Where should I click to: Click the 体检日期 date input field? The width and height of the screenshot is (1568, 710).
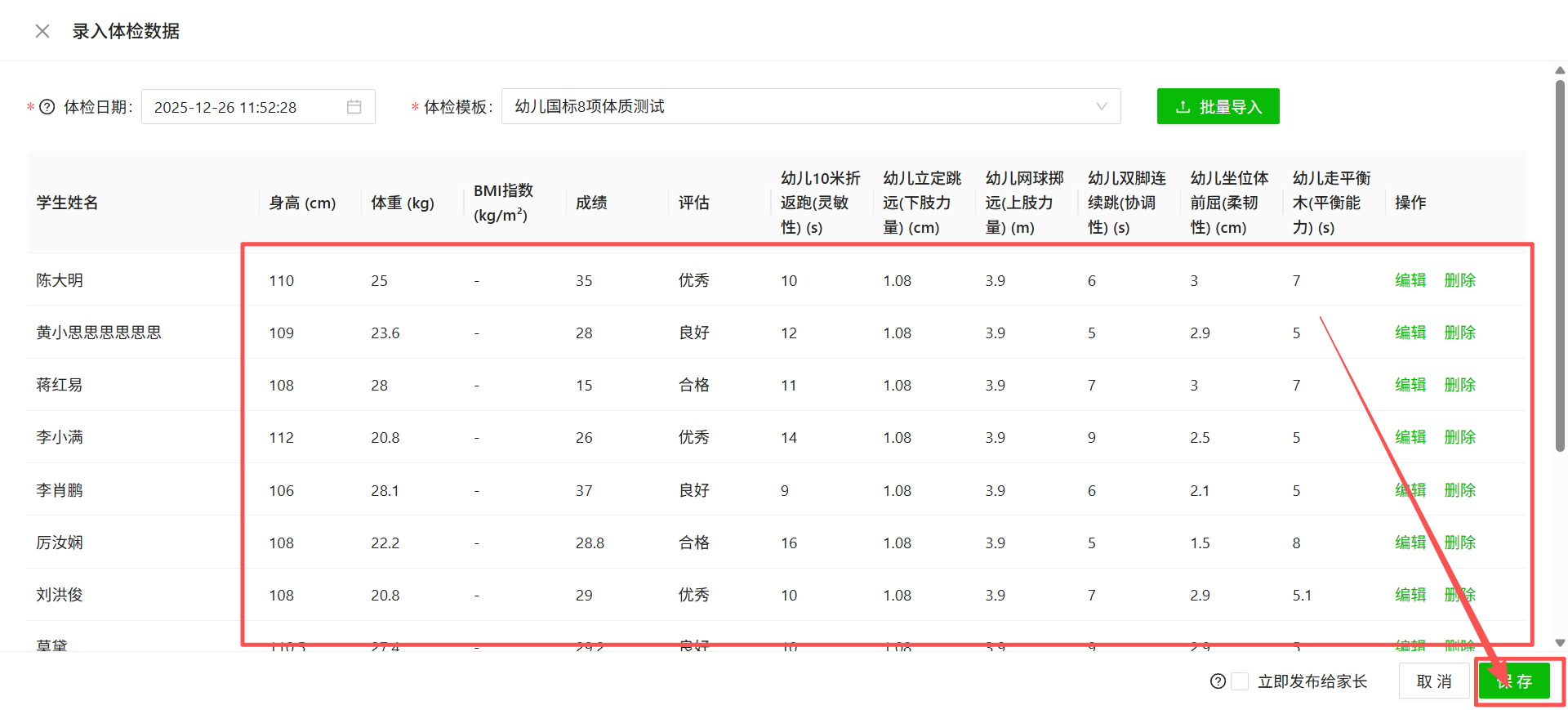[245, 107]
